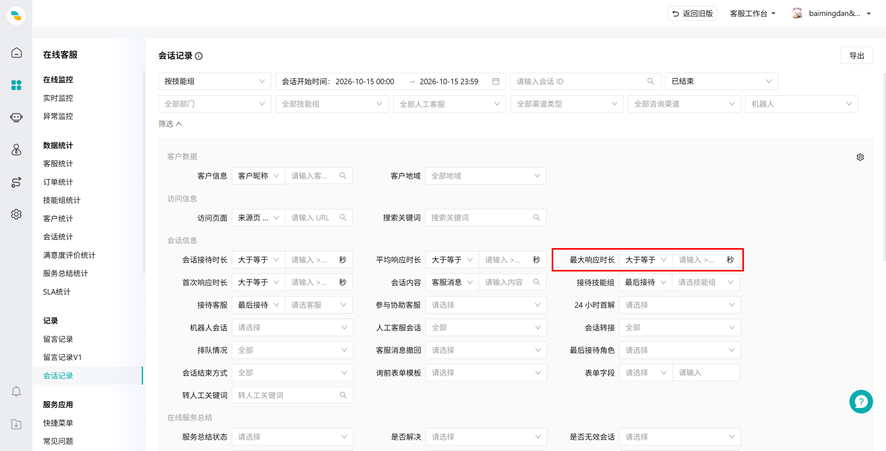Click the app logo icon in the left rail
Image resolution: width=886 pixels, height=451 pixels.
coord(16,15)
